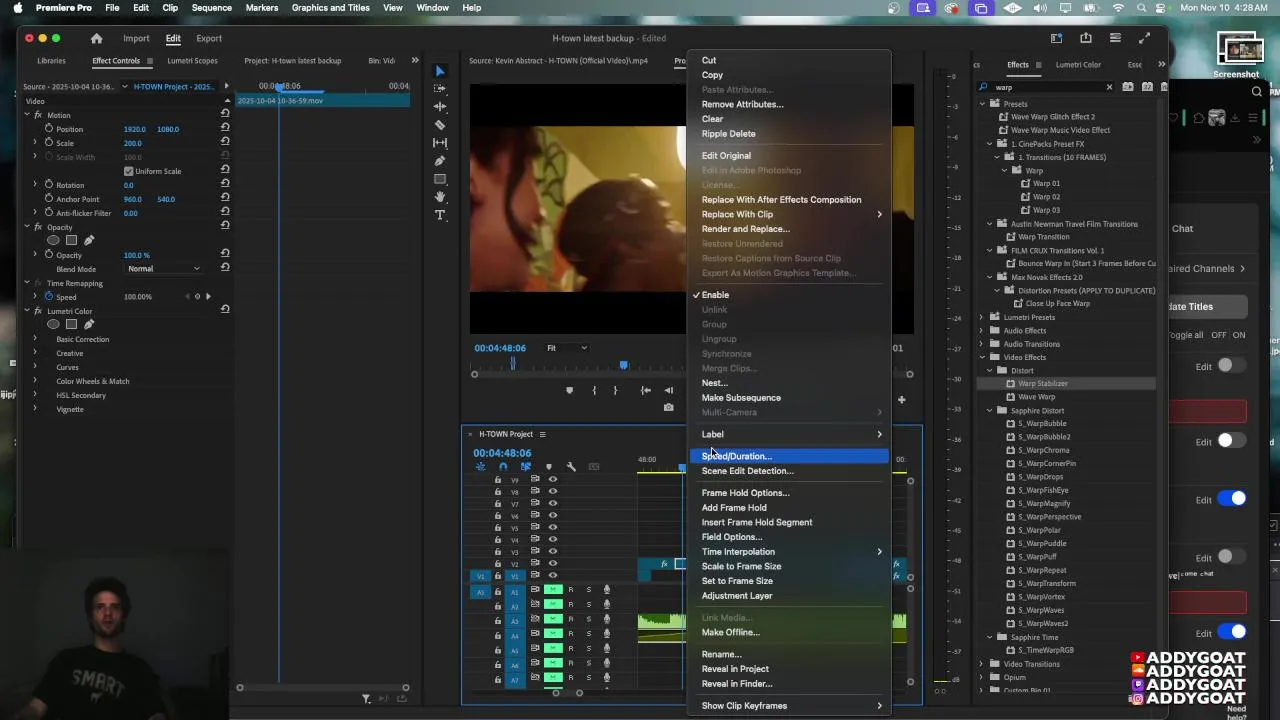Click Go to In in the Source monitor
Screen dimensions: 1280x720
pyautogui.click(x=646, y=390)
